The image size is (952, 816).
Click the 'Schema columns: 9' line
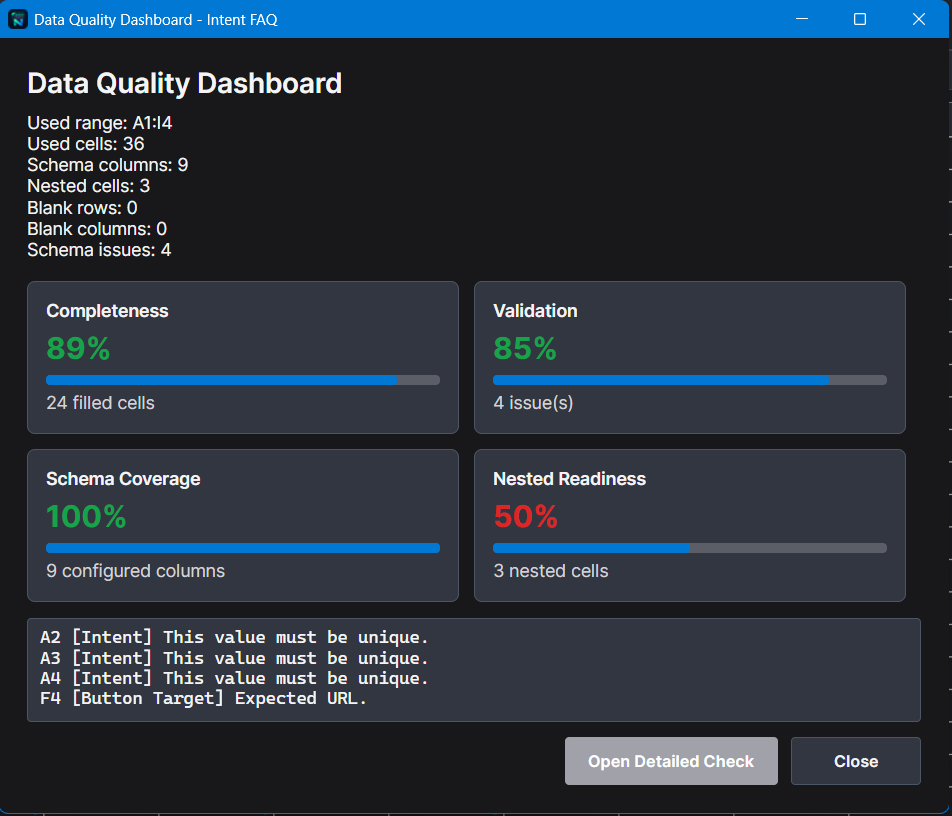[107, 165]
